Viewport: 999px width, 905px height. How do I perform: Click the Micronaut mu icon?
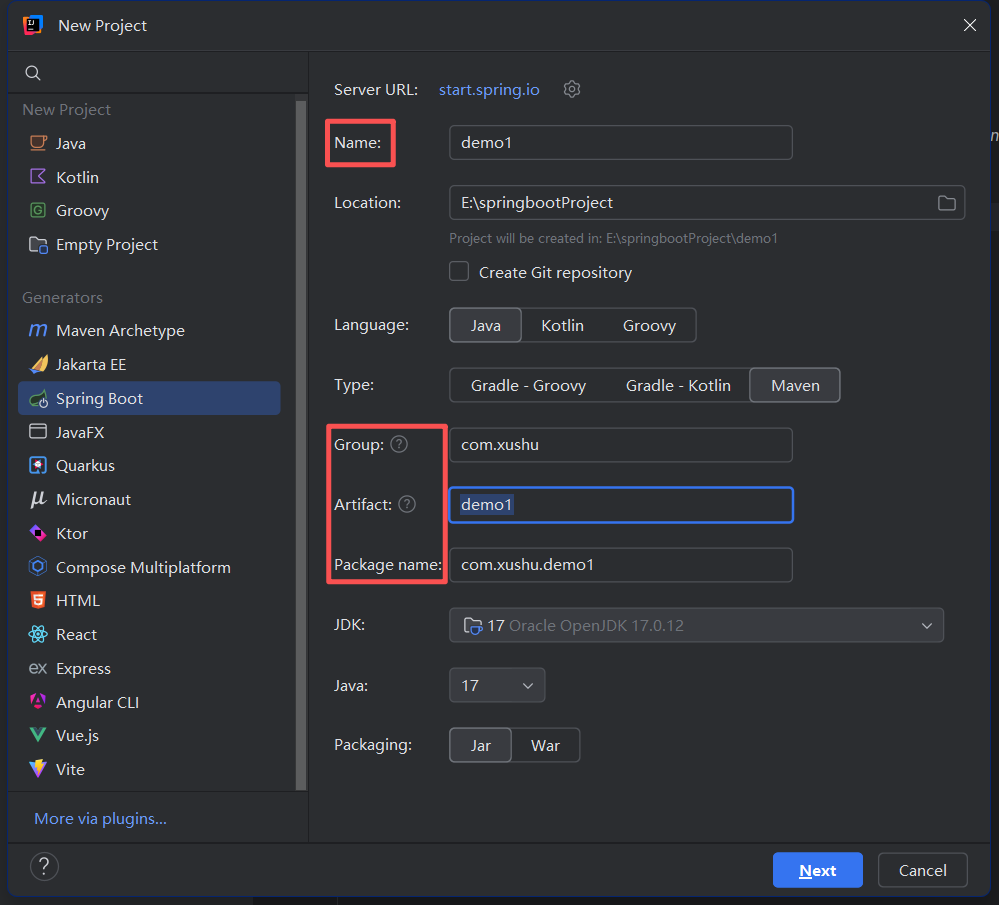click(x=38, y=499)
